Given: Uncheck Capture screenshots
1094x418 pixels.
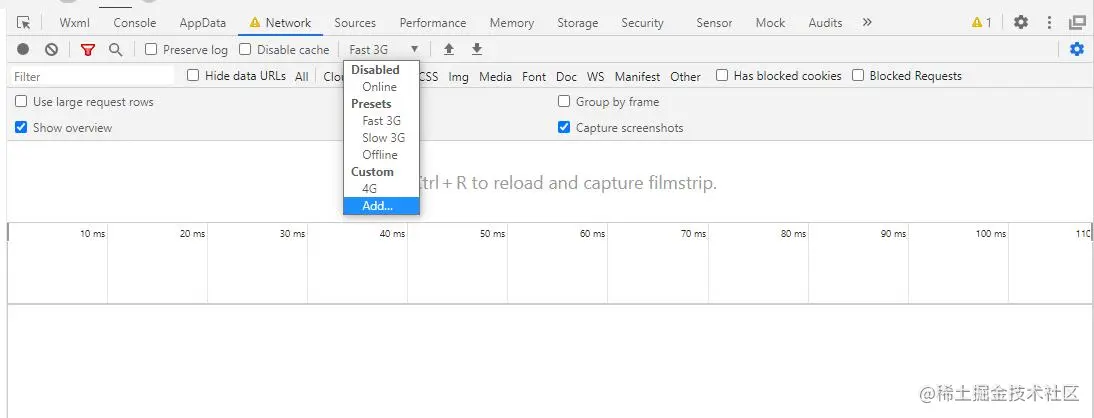Looking at the screenshot, I should pyautogui.click(x=564, y=127).
